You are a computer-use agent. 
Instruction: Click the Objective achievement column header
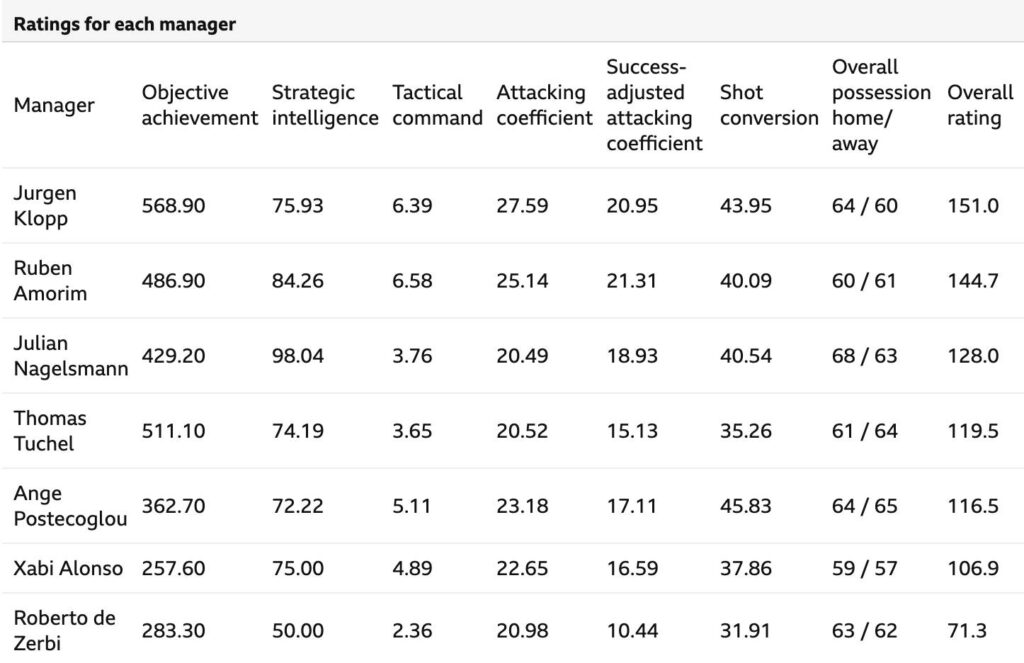coord(199,105)
